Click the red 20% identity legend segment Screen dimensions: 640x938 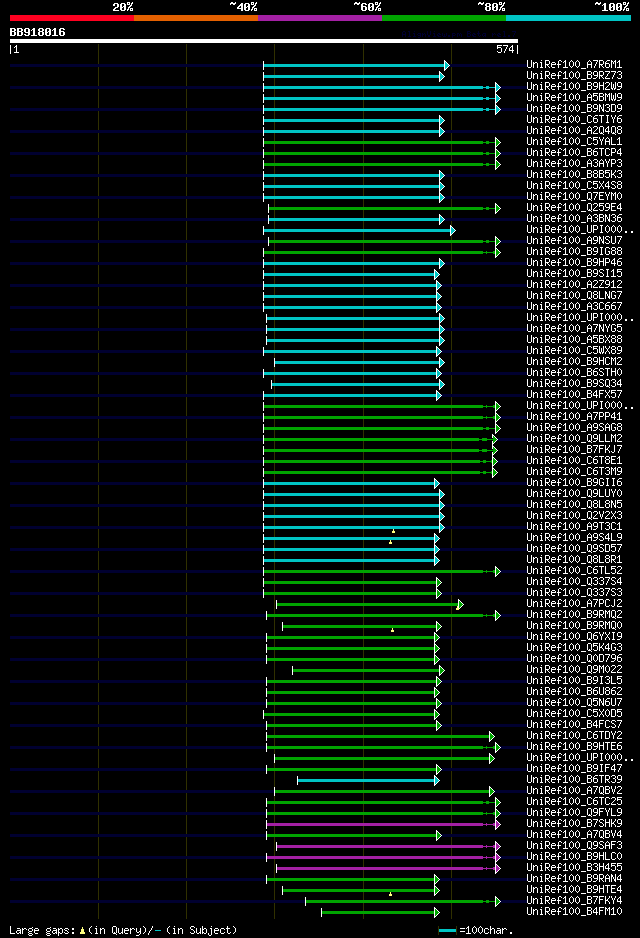point(72,18)
